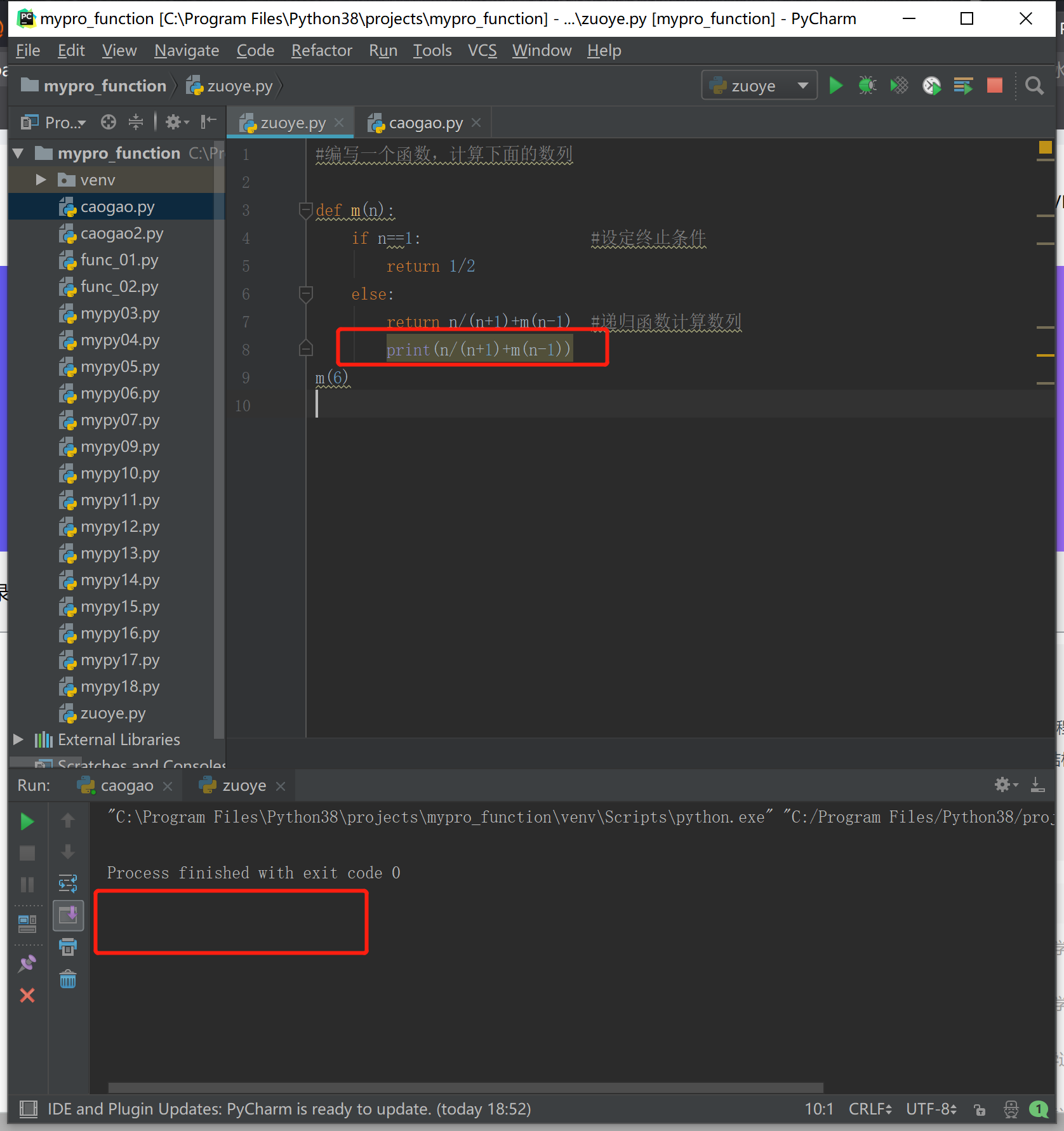Hide the Run panel with the download-style icon

pyautogui.click(x=1037, y=785)
